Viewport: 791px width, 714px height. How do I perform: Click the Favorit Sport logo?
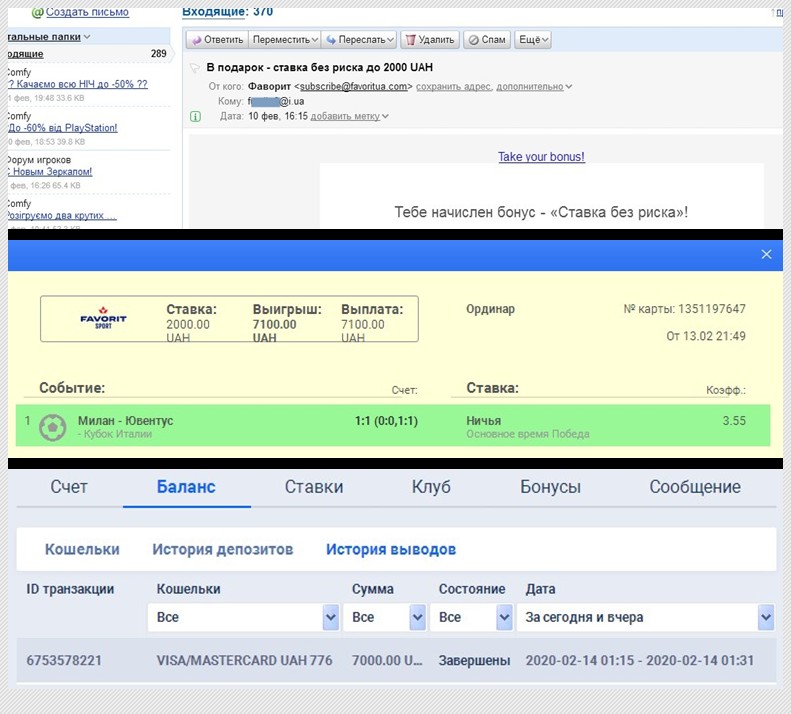tap(103, 318)
